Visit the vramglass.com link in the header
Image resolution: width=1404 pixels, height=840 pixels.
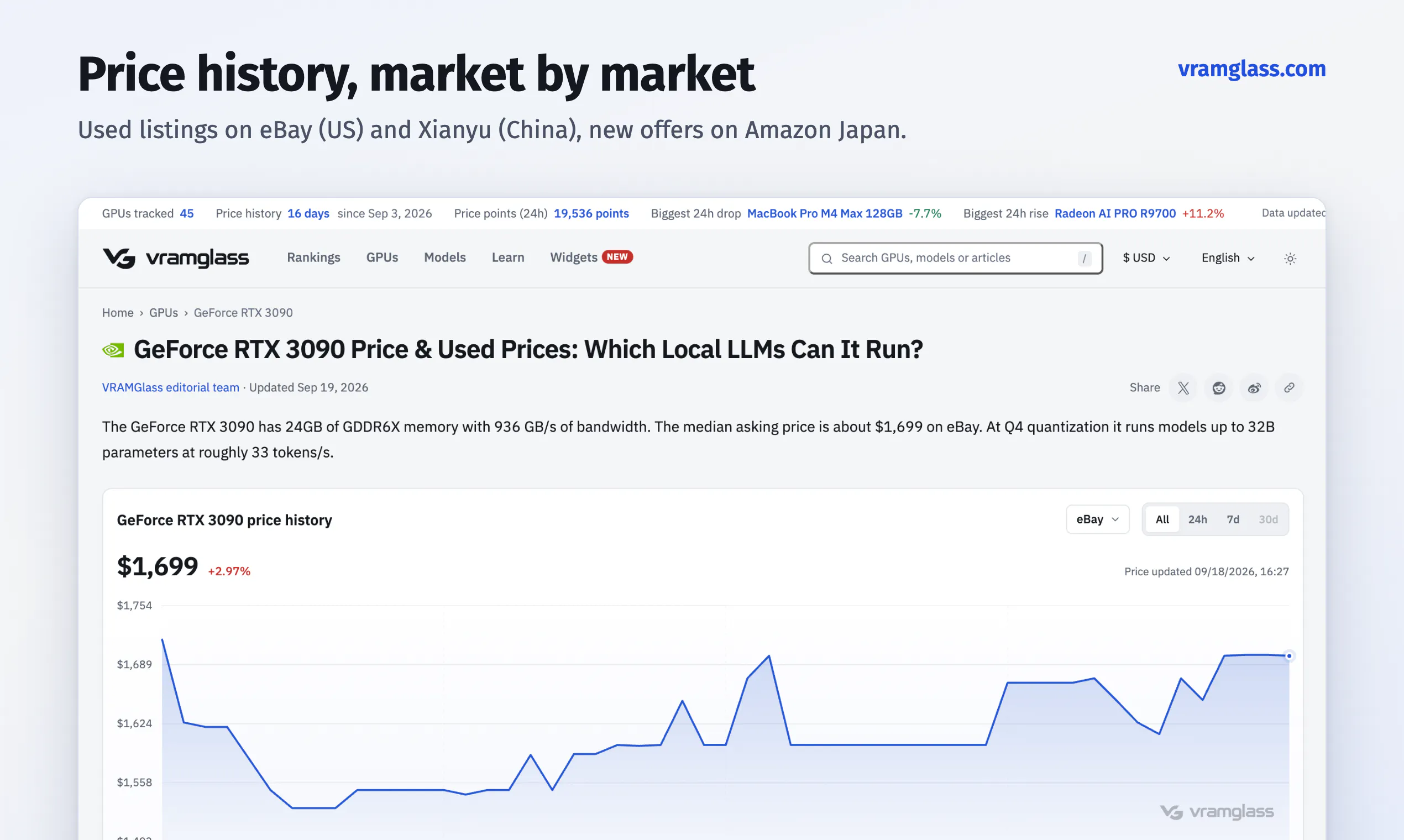[1251, 69]
